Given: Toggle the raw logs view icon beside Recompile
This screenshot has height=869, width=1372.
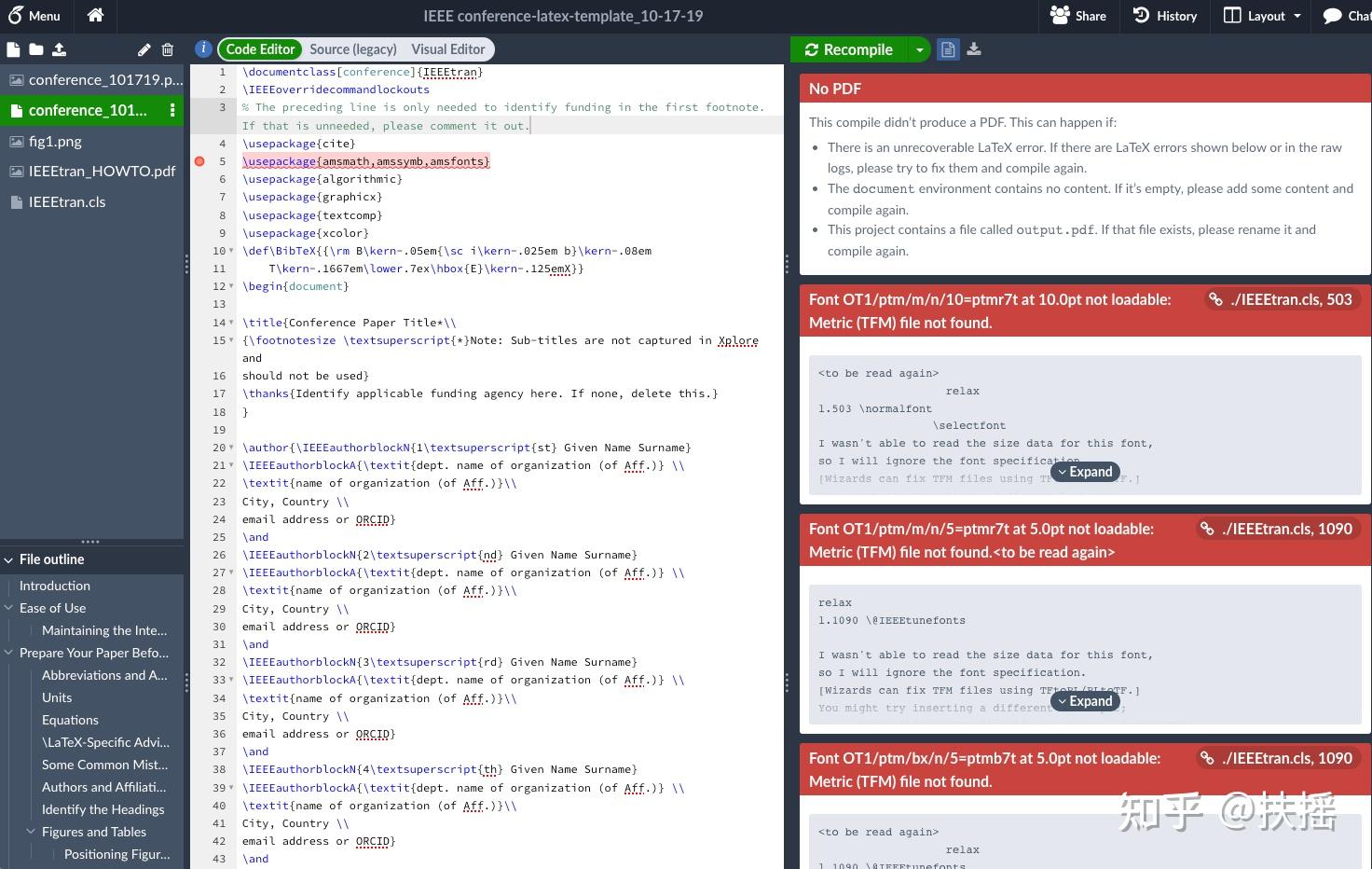Looking at the screenshot, I should coord(948,49).
